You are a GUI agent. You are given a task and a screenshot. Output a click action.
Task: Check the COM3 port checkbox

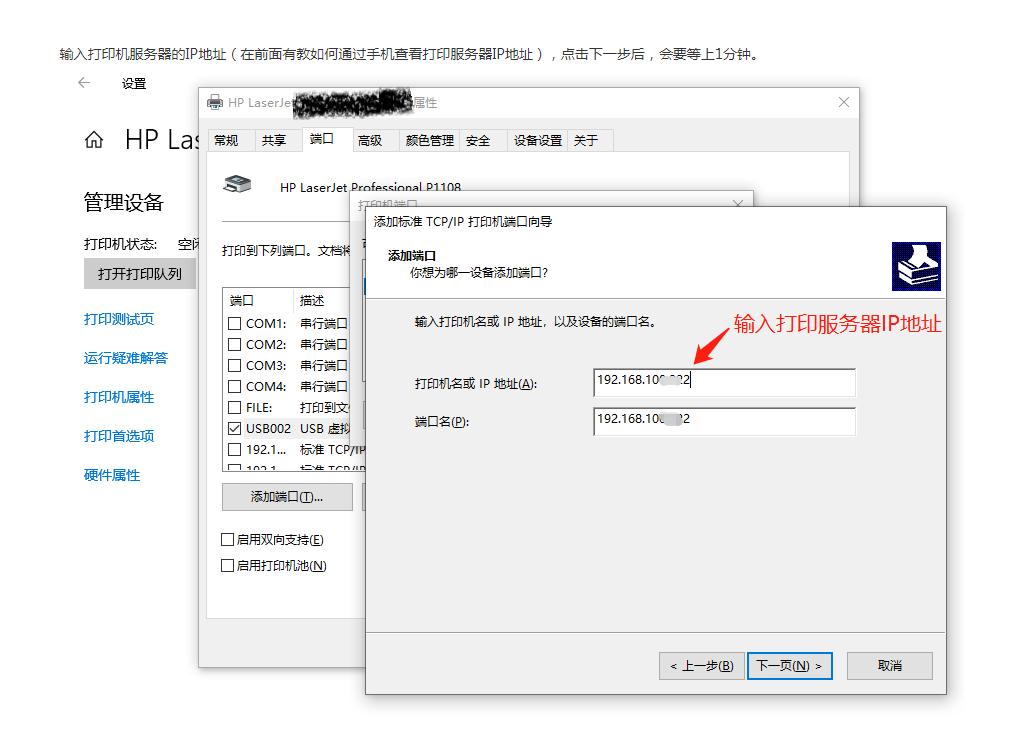click(x=234, y=365)
